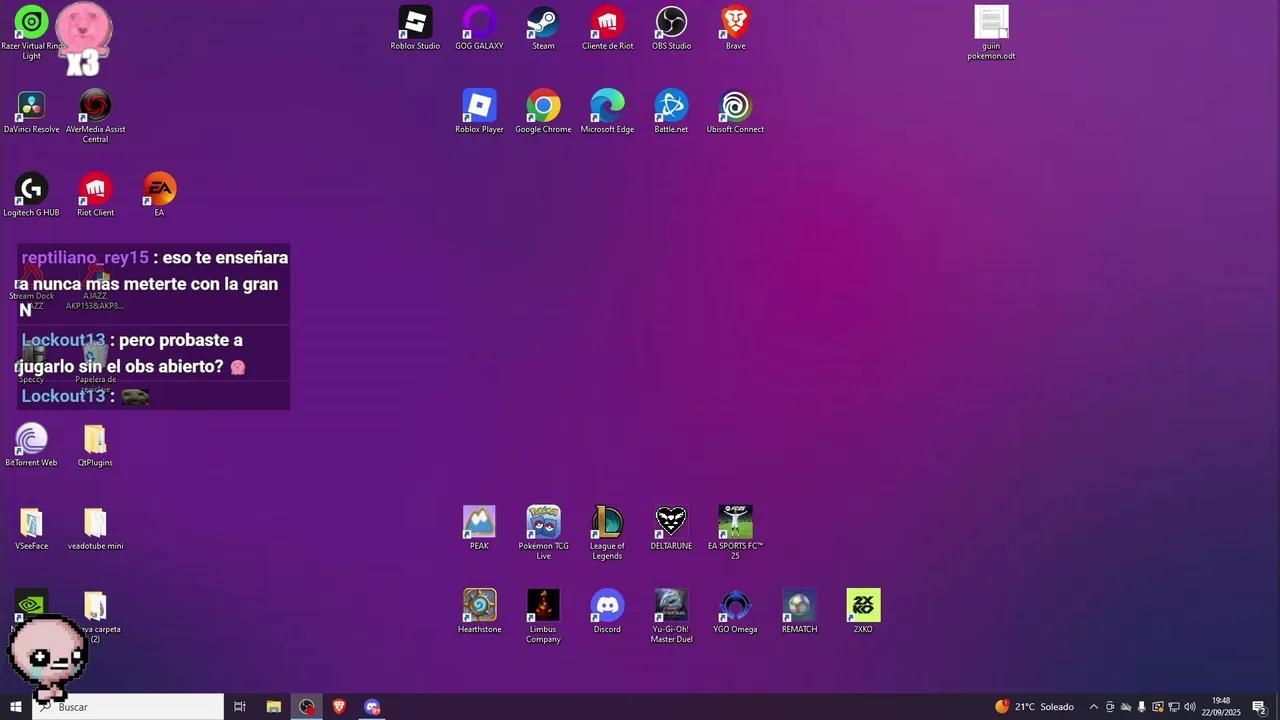Select the Google Chrome desktop shortcut
The width and height of the screenshot is (1280, 720).
(x=543, y=112)
